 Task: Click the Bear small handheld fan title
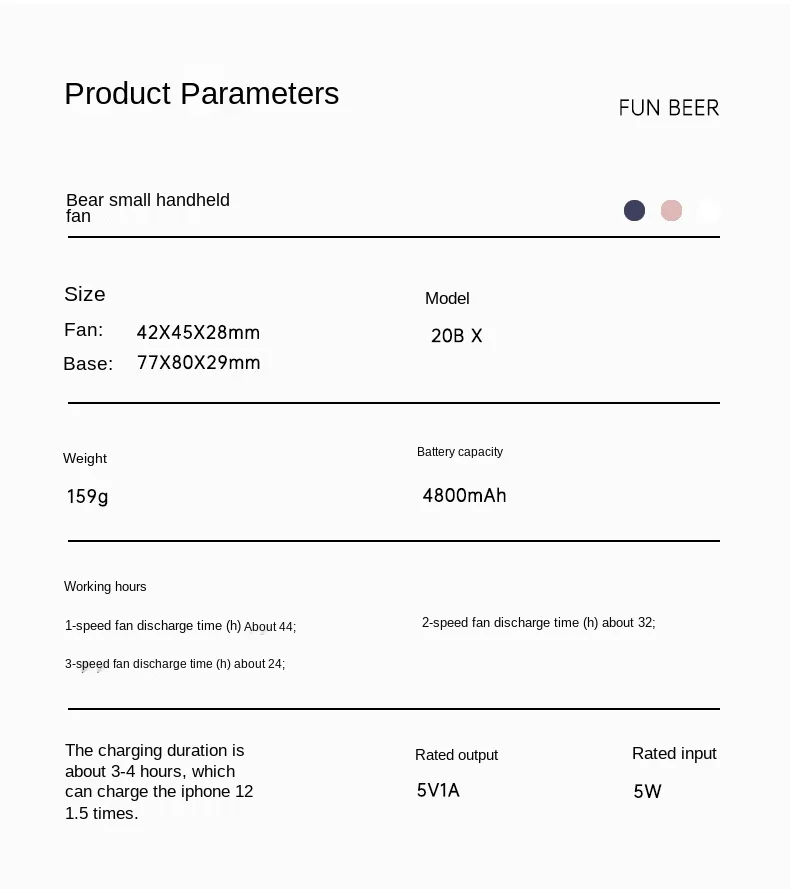[x=147, y=208]
